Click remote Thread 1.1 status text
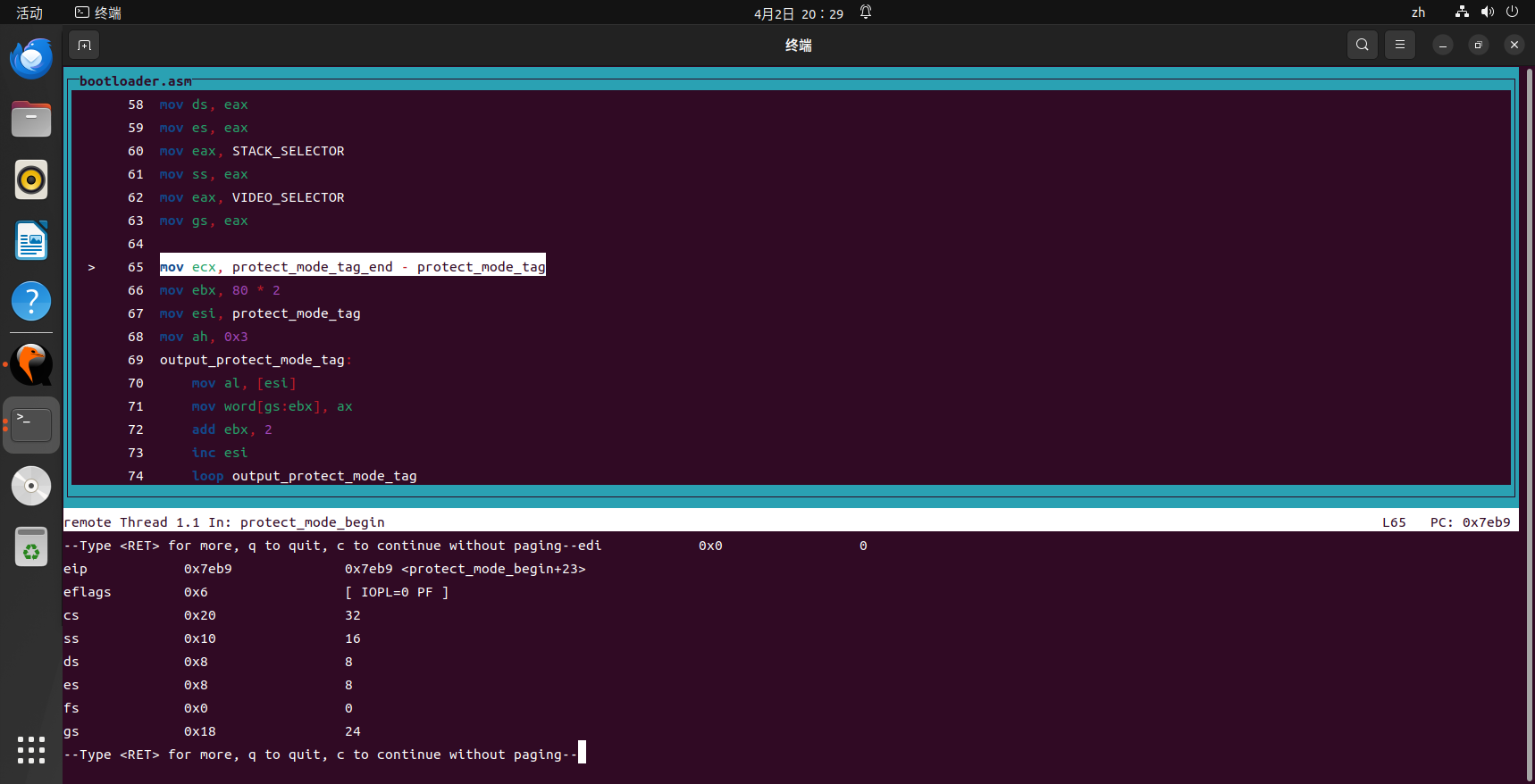The height and width of the screenshot is (784, 1535). (x=131, y=522)
